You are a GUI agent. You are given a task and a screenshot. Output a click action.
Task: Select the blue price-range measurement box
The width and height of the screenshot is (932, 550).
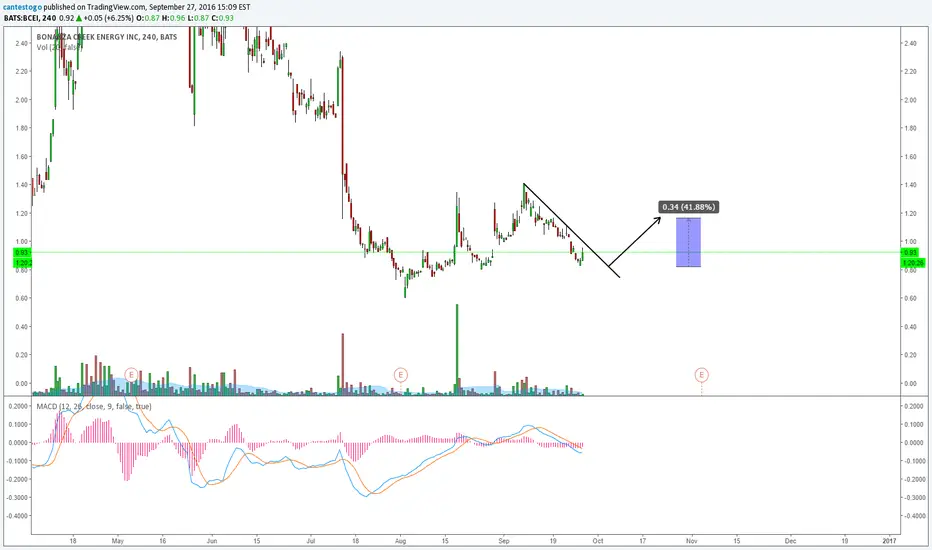point(688,243)
